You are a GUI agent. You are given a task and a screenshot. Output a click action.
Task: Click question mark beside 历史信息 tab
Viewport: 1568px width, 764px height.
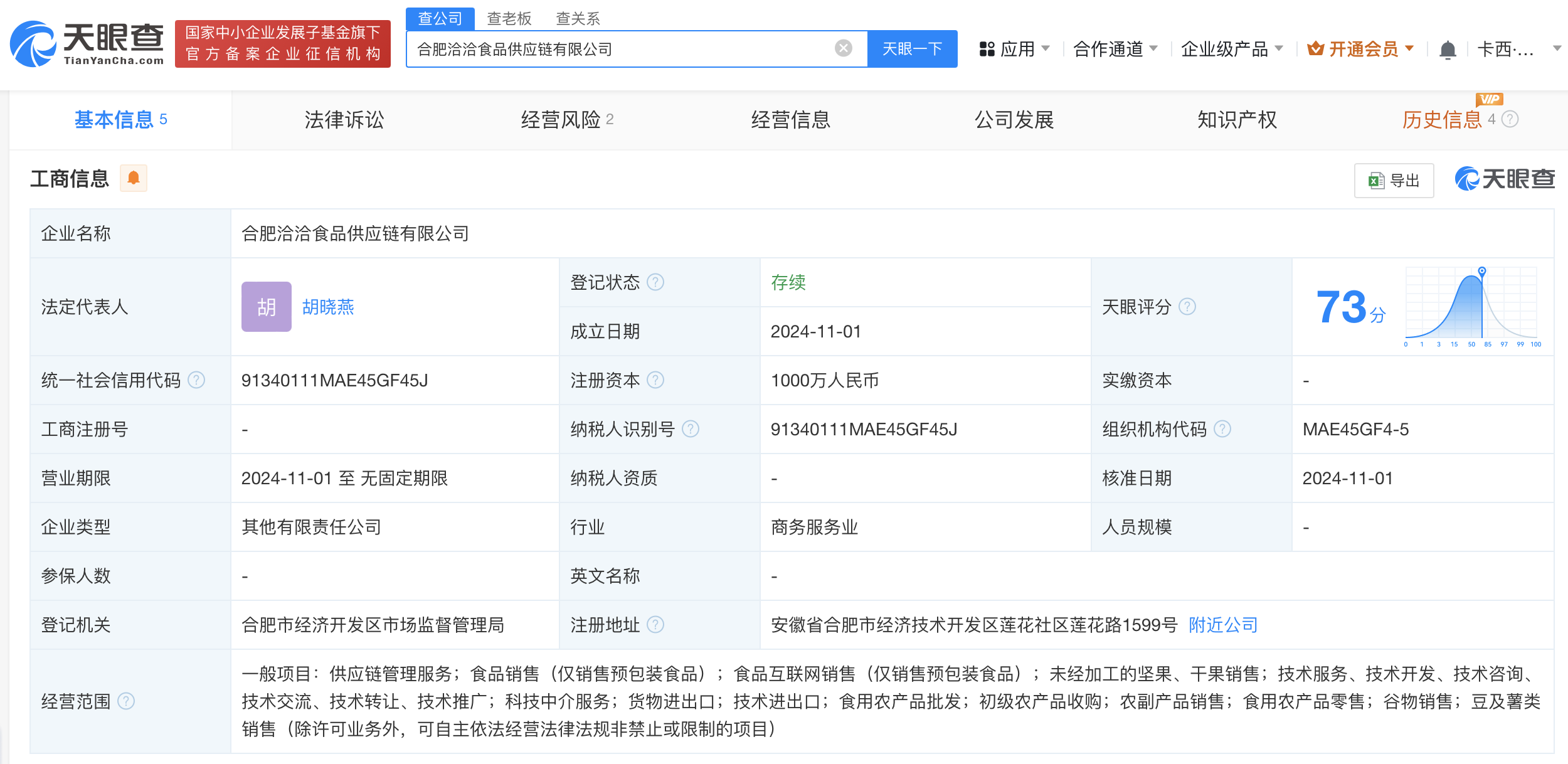[1510, 119]
